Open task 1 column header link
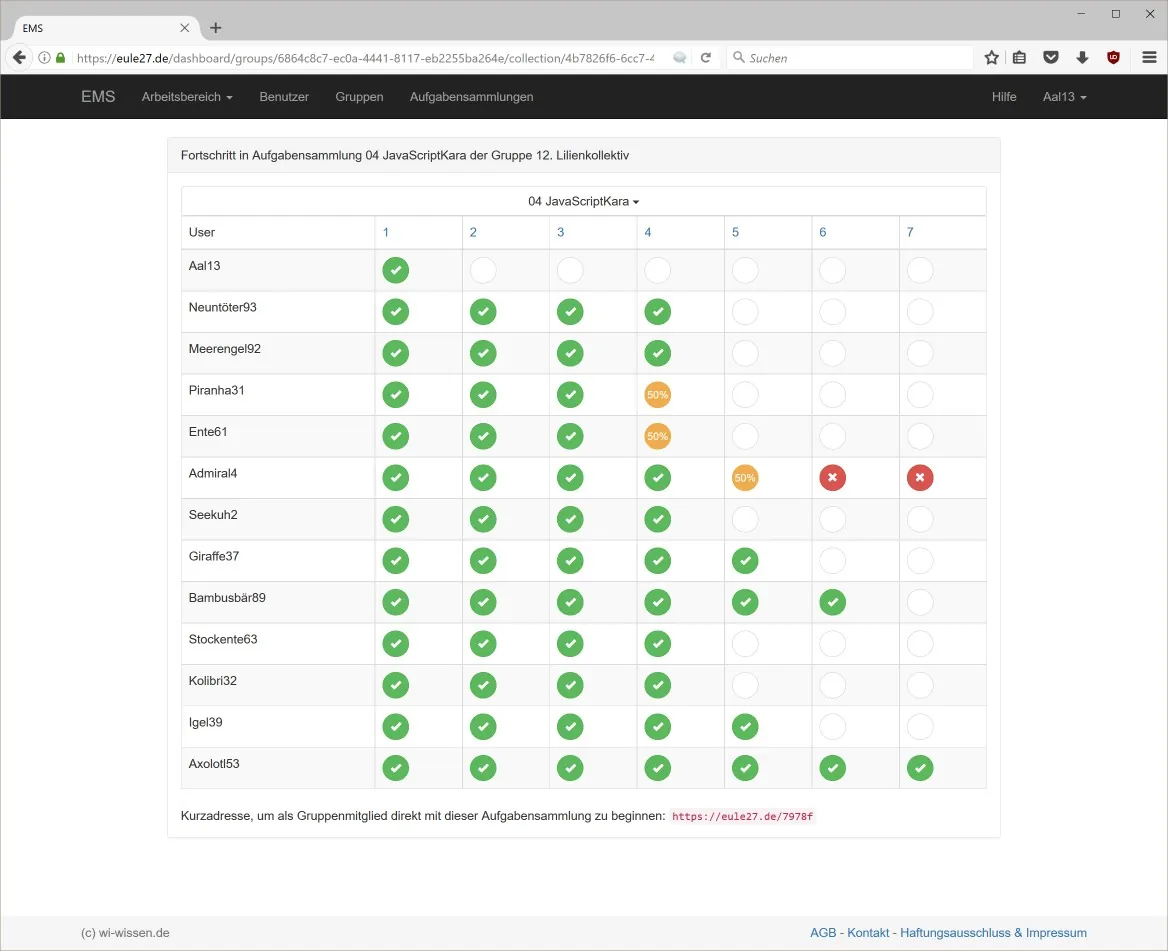The width and height of the screenshot is (1168, 951). 386,232
